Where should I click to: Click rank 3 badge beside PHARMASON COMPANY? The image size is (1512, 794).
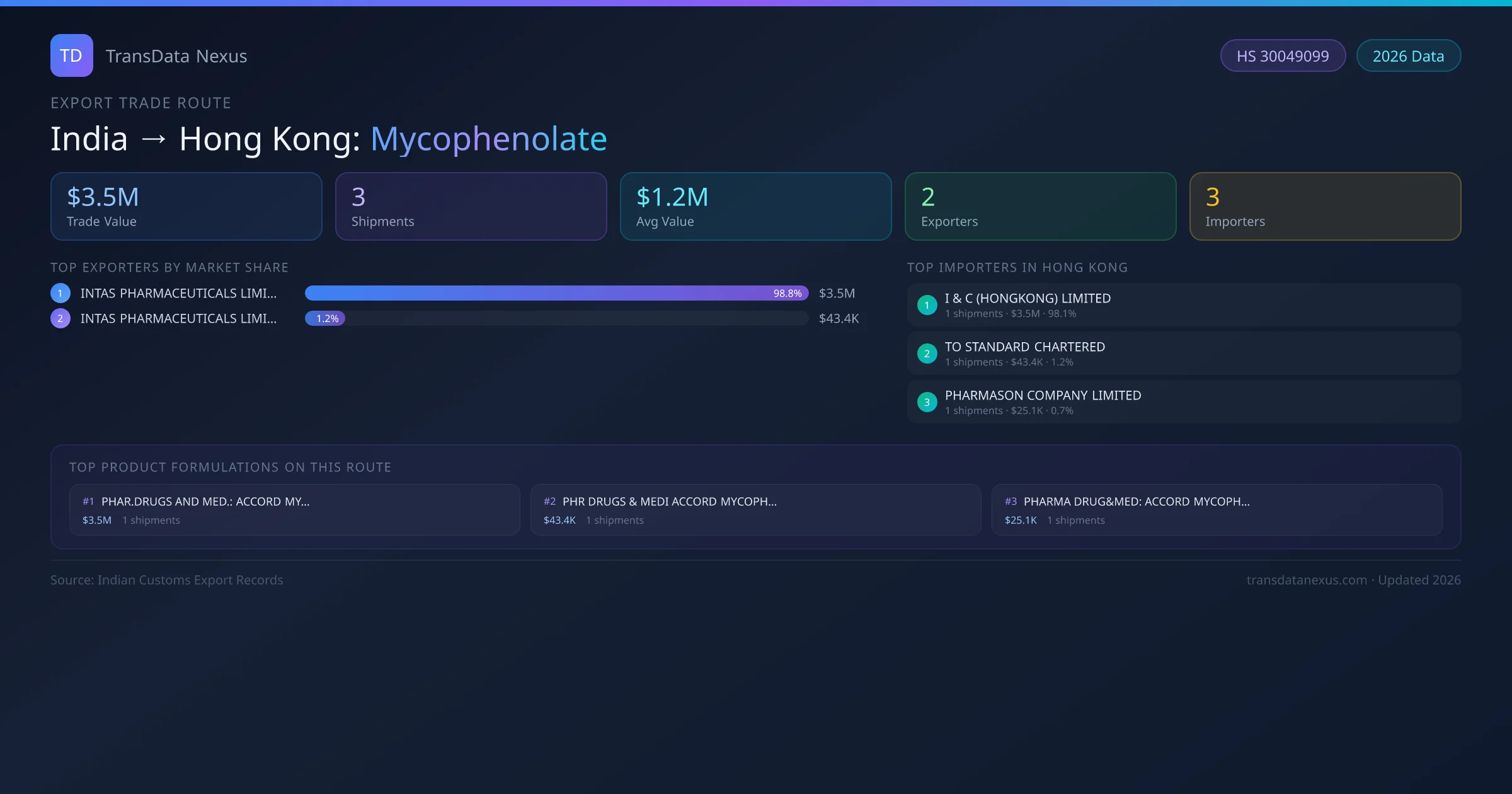[927, 402]
